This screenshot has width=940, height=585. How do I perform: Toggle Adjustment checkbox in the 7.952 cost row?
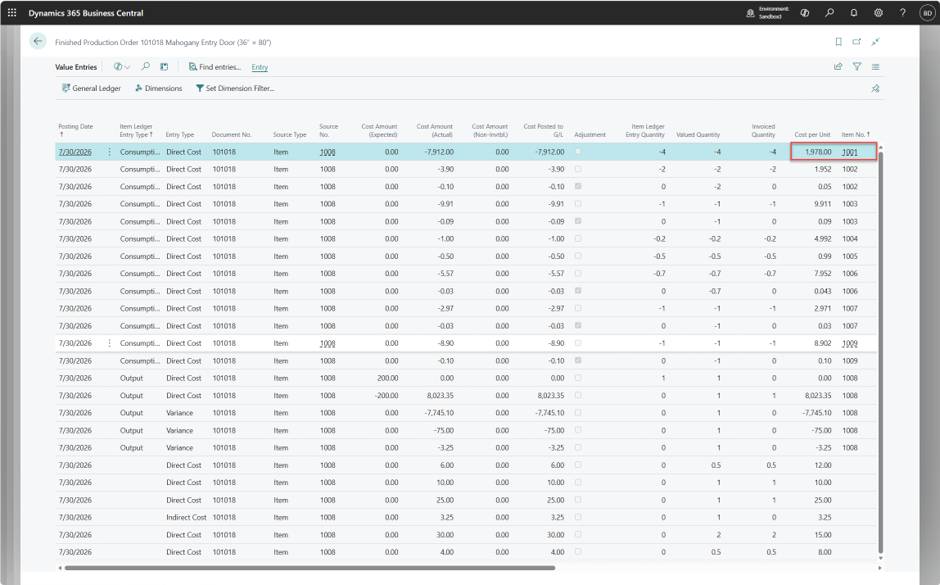578,273
